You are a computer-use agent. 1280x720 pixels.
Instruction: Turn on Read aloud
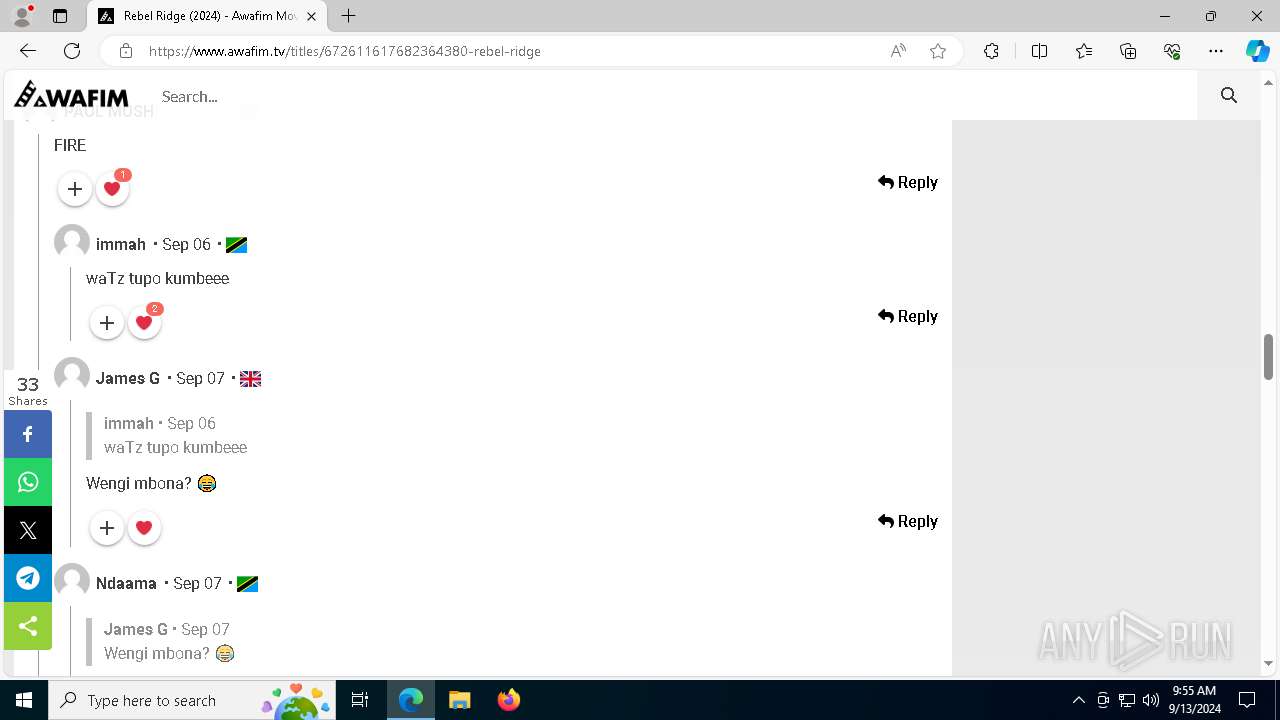click(898, 51)
